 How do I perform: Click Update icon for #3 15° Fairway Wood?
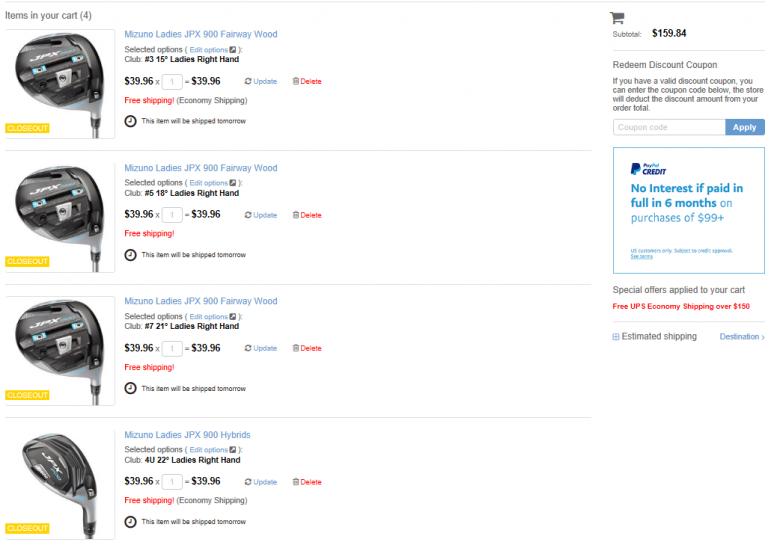[x=248, y=81]
